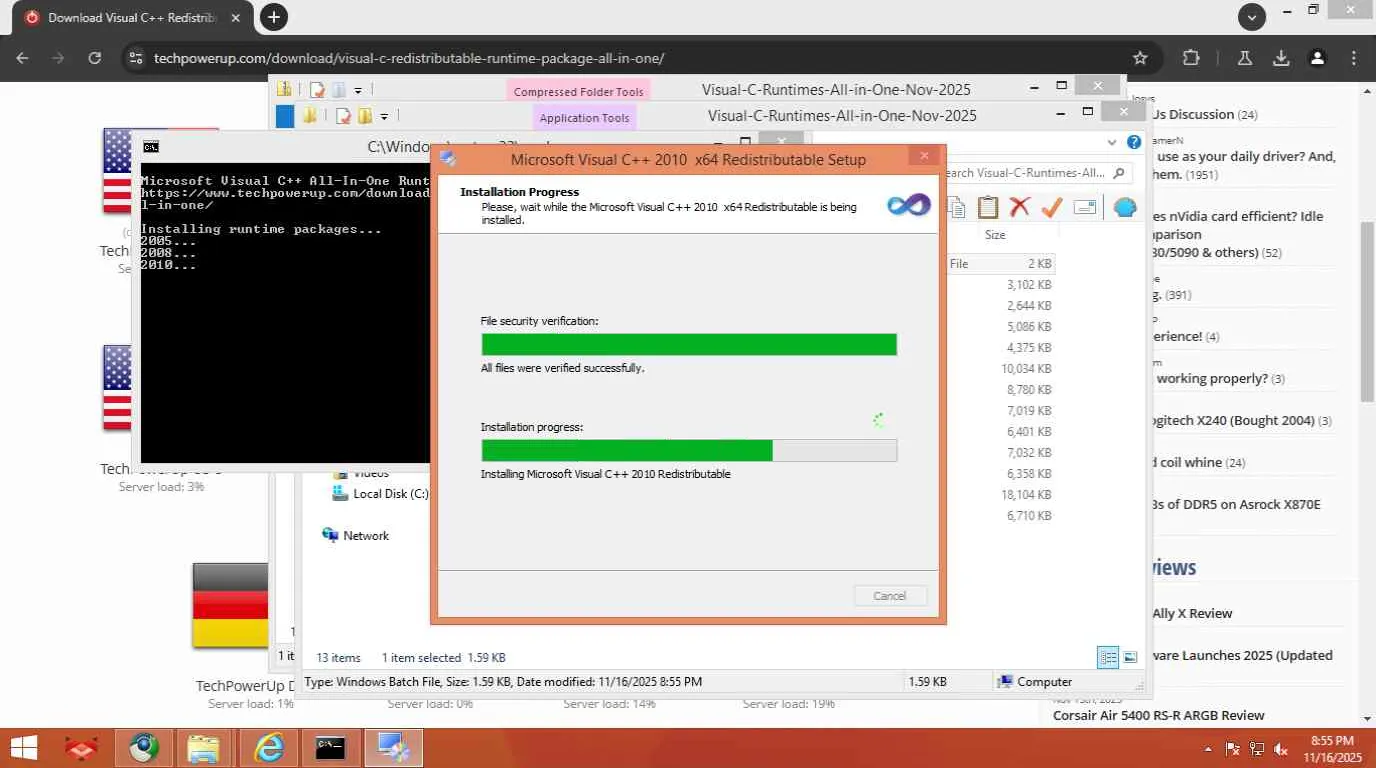The image size is (1376, 768).
Task: Open quick access toolbar dropdown in front Explorer
Action: pos(384,116)
